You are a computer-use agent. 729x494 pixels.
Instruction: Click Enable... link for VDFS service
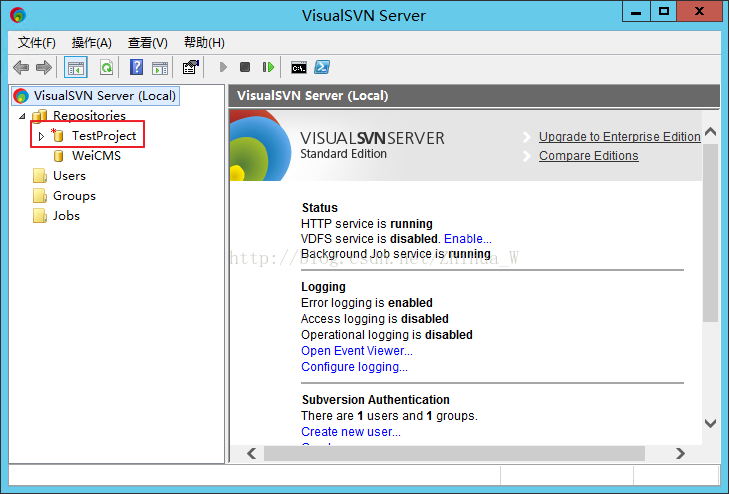click(x=468, y=239)
